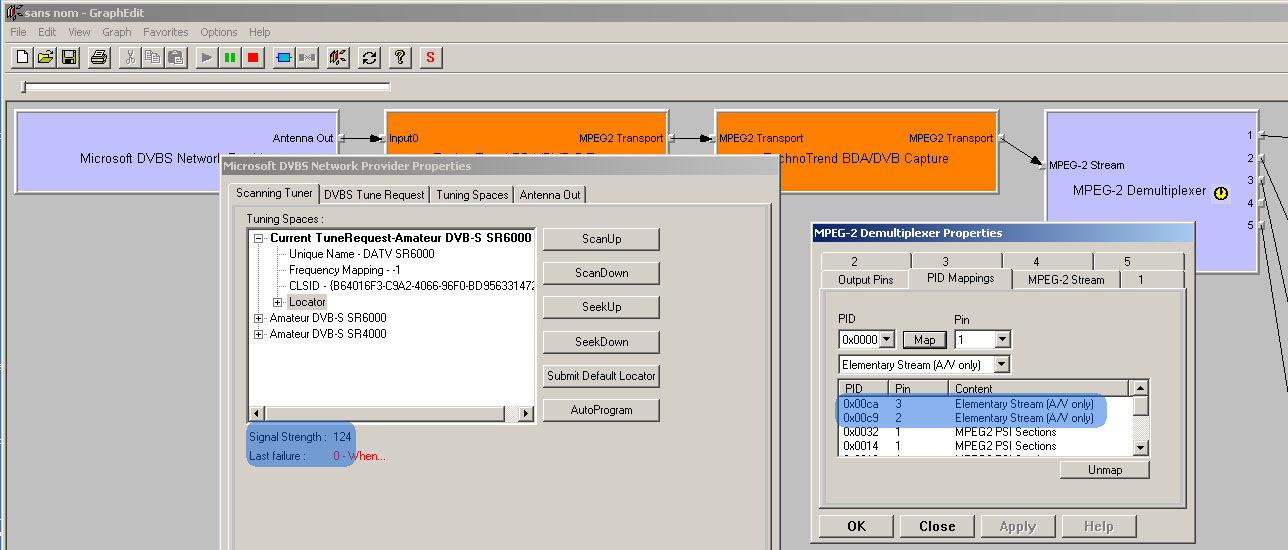This screenshot has width=1288, height=550.
Task: Click tuning spaces horizontal scrollbar left arrow
Action: click(256, 413)
